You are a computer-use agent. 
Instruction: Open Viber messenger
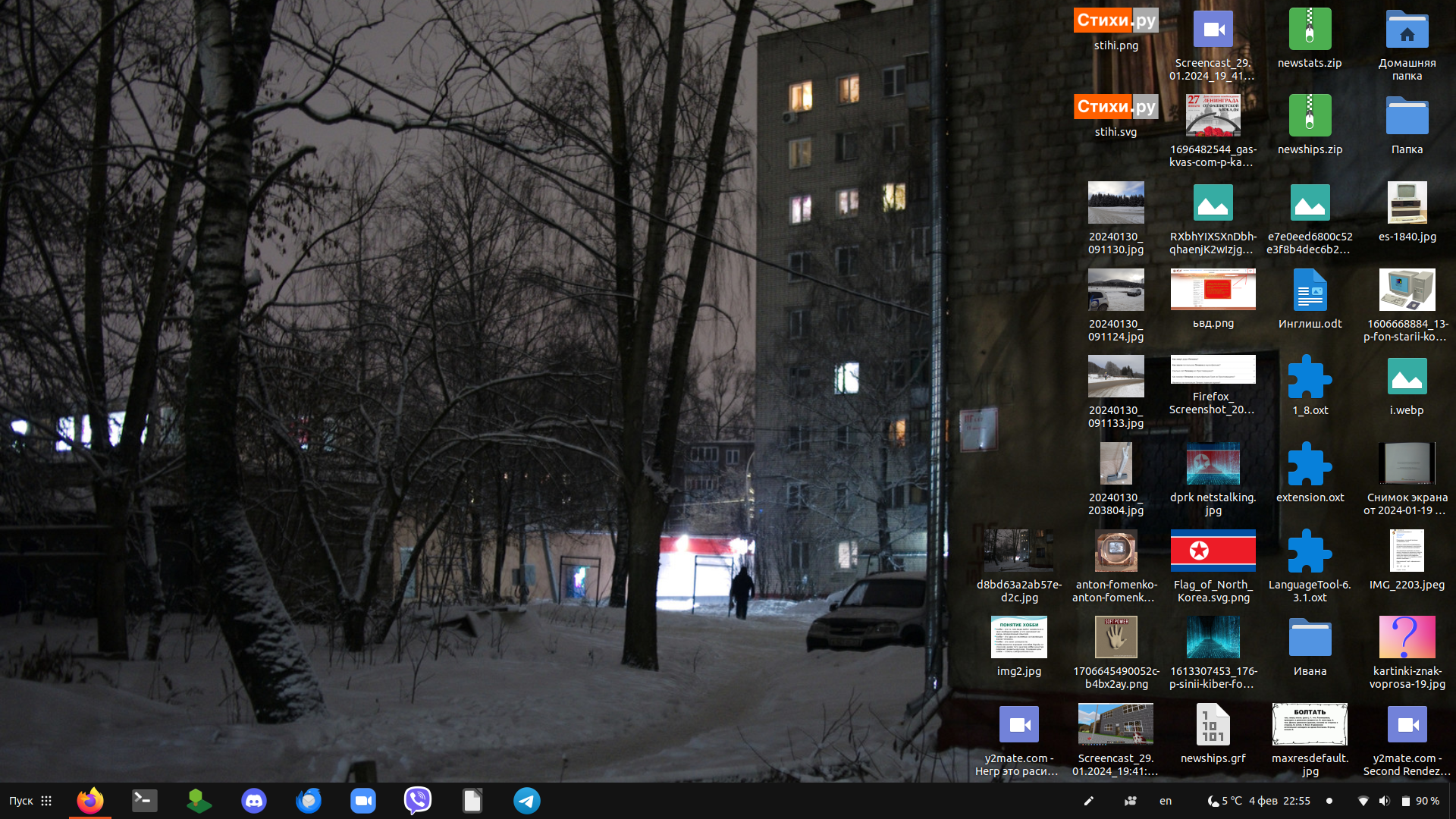tap(418, 801)
